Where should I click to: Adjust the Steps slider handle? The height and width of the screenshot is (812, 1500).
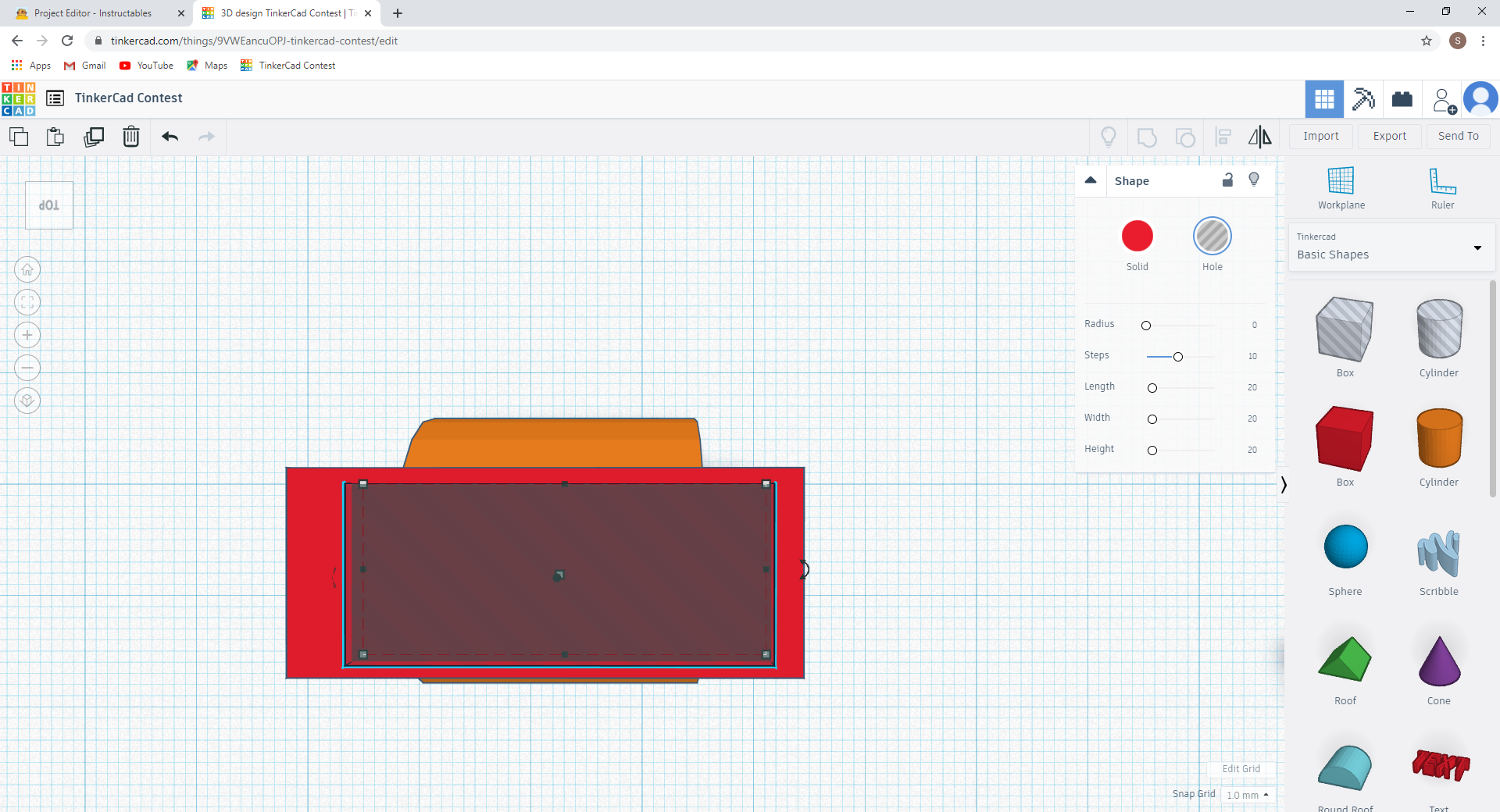pos(1178,357)
